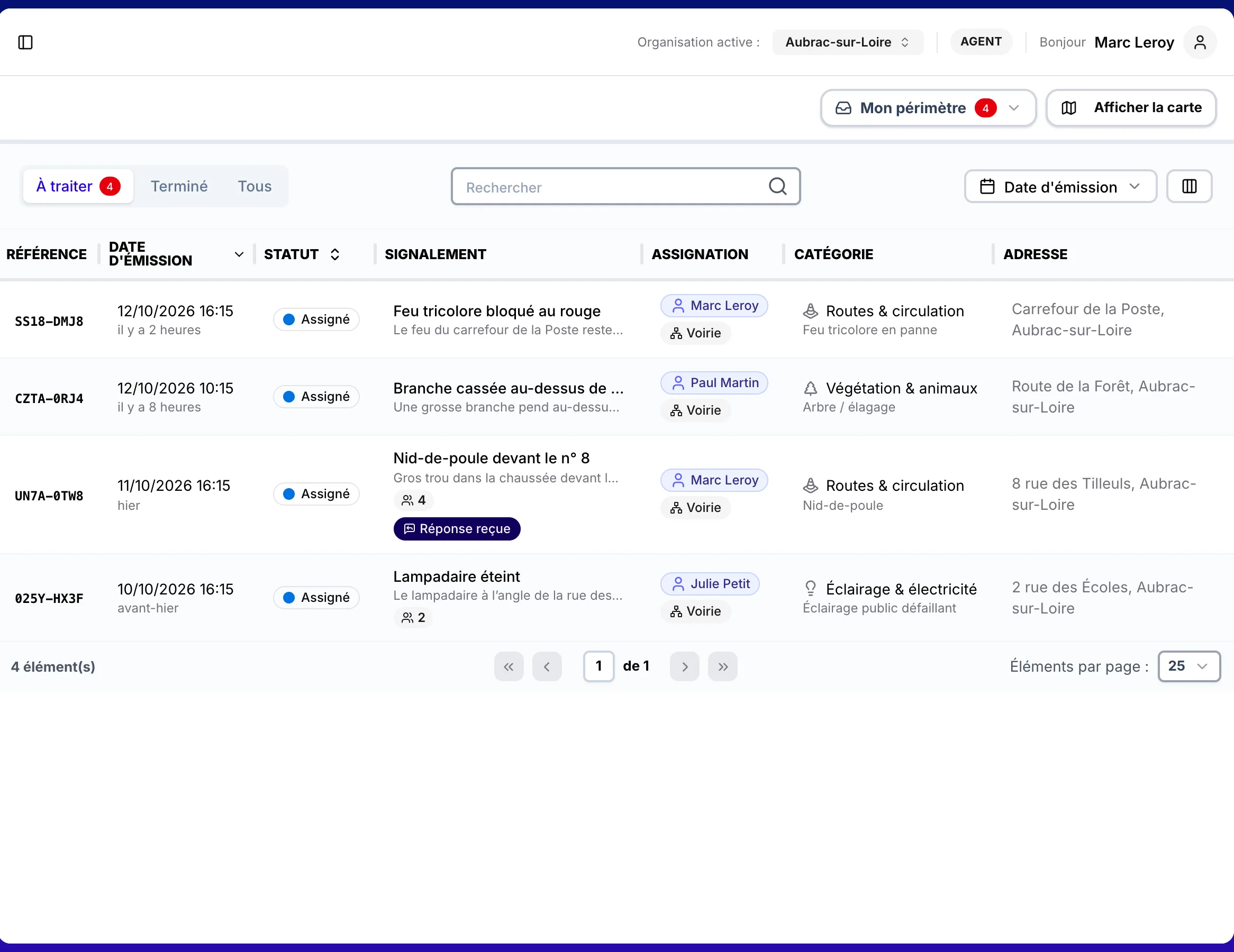1234x952 pixels.
Task: Click the 4 followers badge on Nid-de-poule
Action: 414,500
